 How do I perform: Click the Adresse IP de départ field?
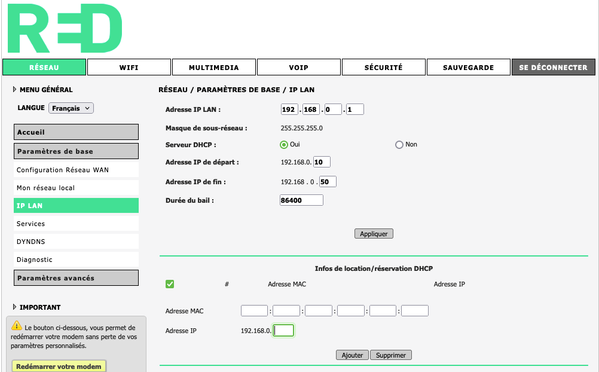pyautogui.click(x=322, y=162)
